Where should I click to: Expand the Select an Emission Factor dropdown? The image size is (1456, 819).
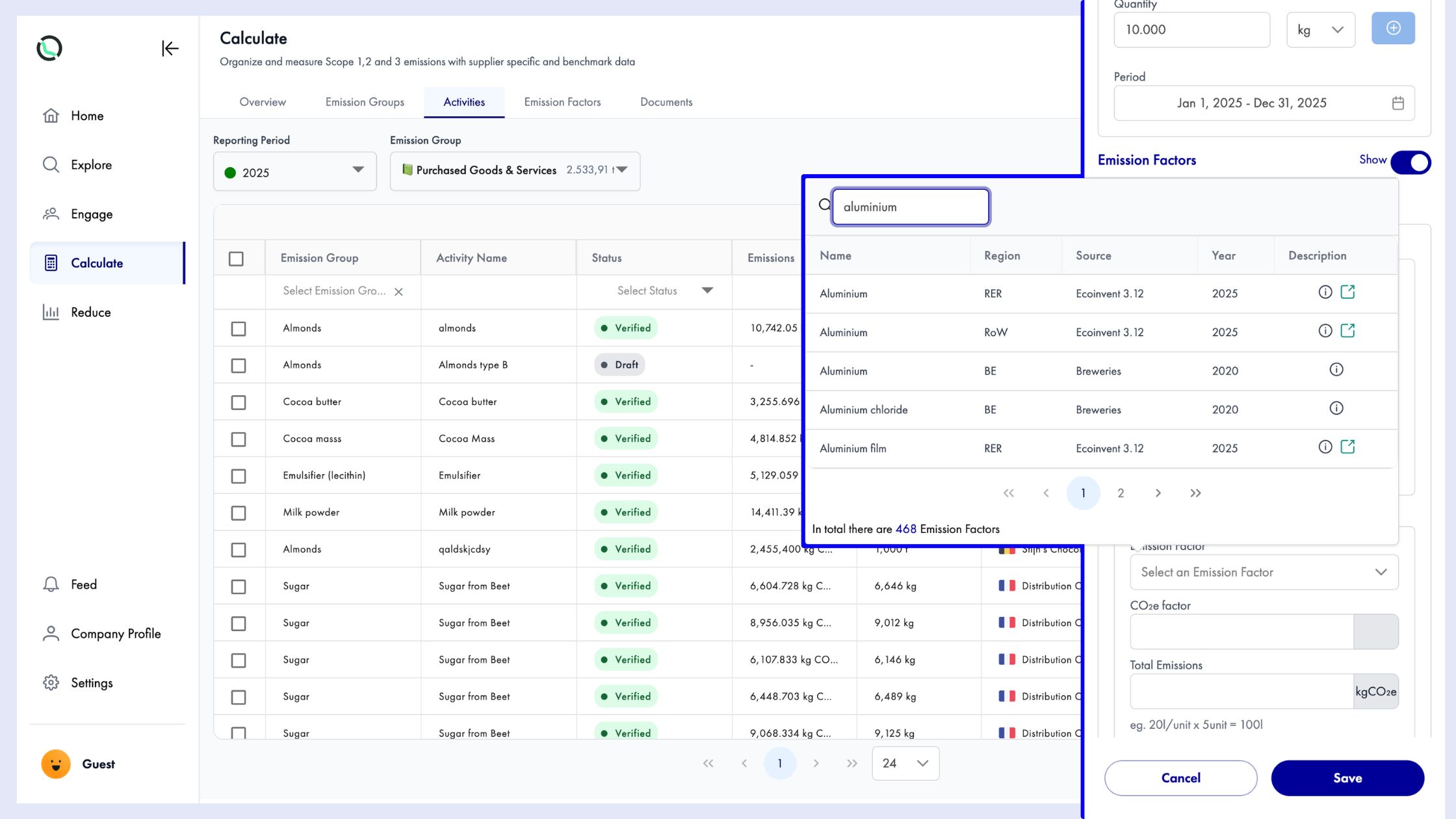(x=1263, y=573)
